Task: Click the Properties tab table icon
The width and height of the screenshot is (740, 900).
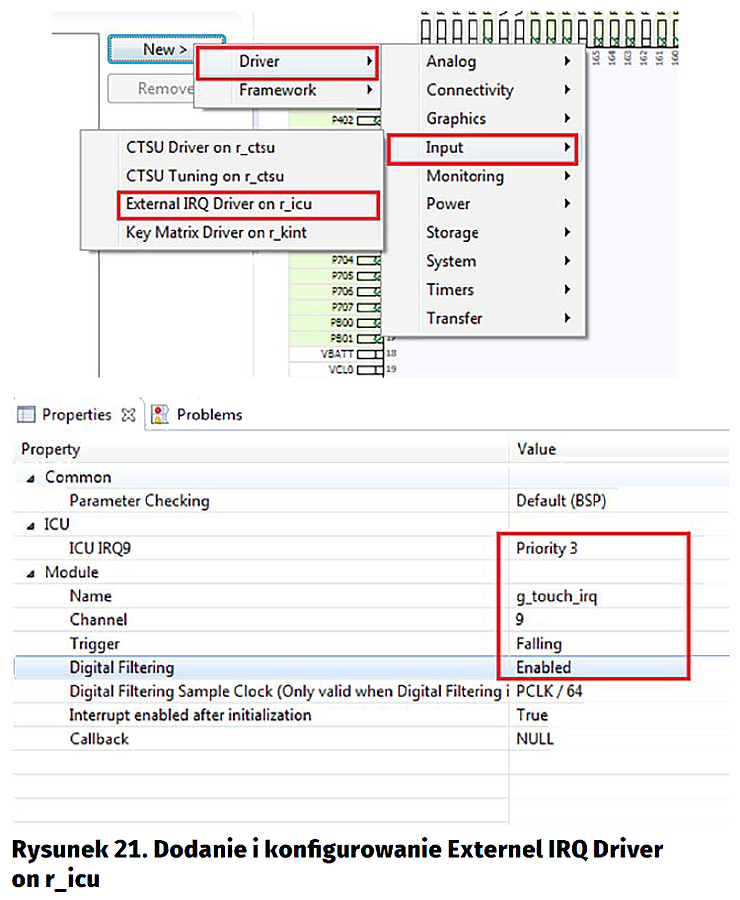Action: click(27, 414)
